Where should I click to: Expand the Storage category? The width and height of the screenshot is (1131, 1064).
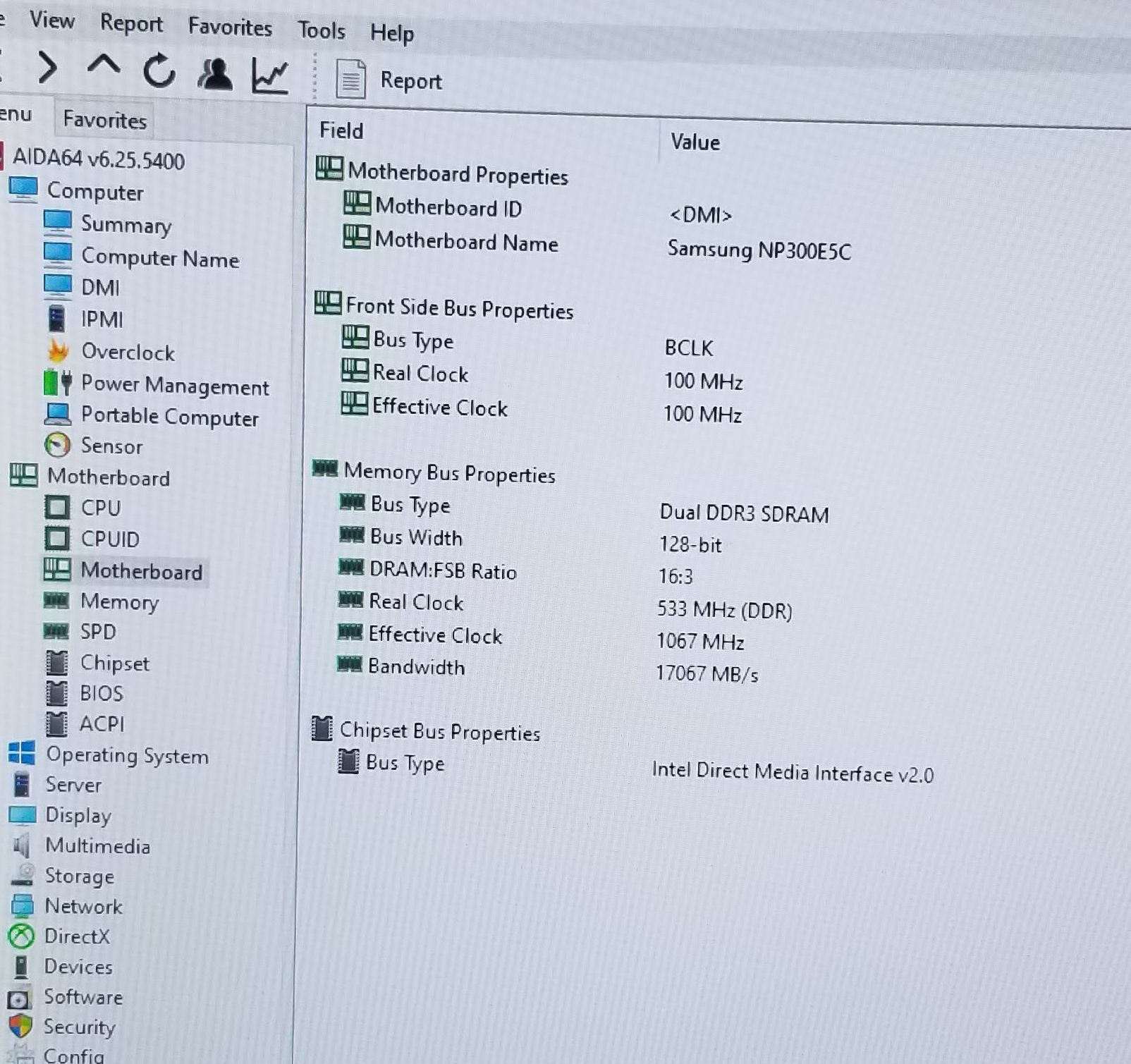point(79,876)
